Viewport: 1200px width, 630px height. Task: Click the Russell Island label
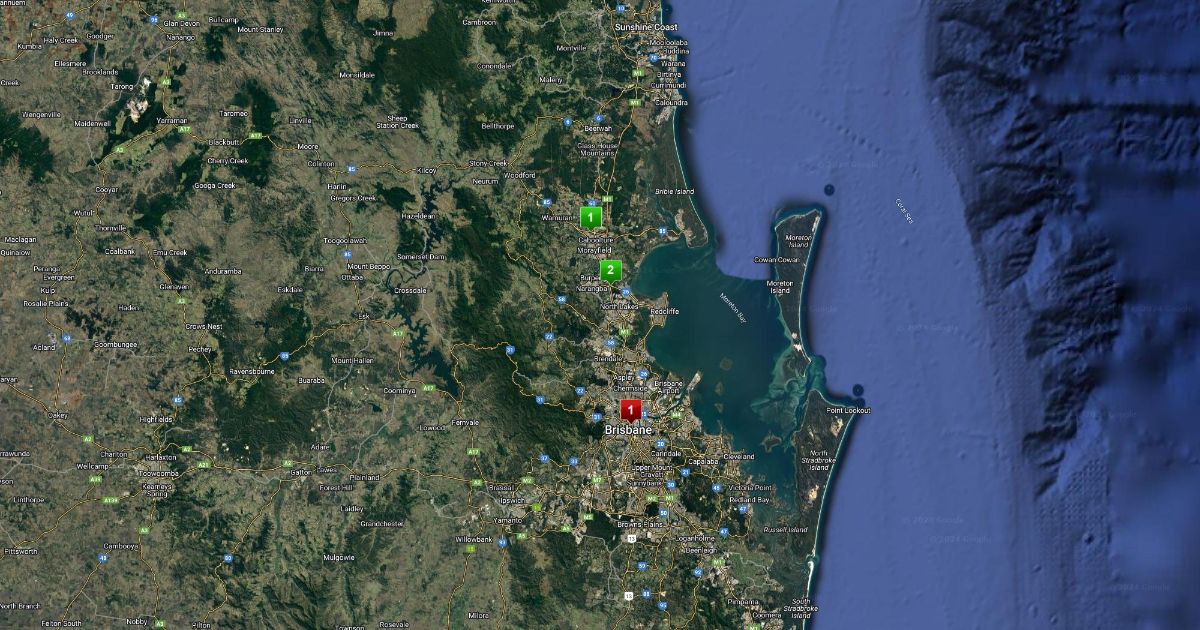785,529
